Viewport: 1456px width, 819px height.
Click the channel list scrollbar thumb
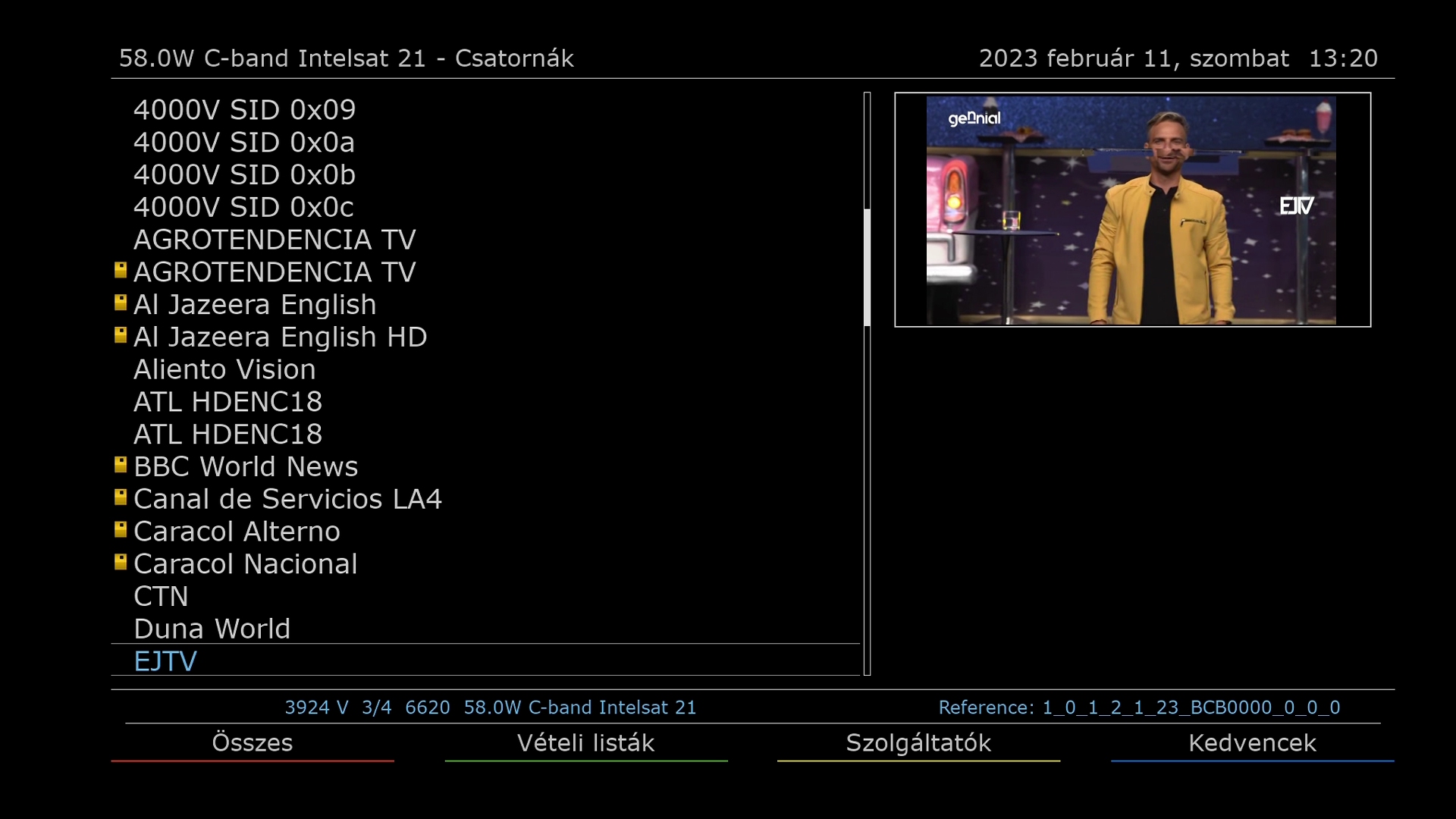click(867, 267)
